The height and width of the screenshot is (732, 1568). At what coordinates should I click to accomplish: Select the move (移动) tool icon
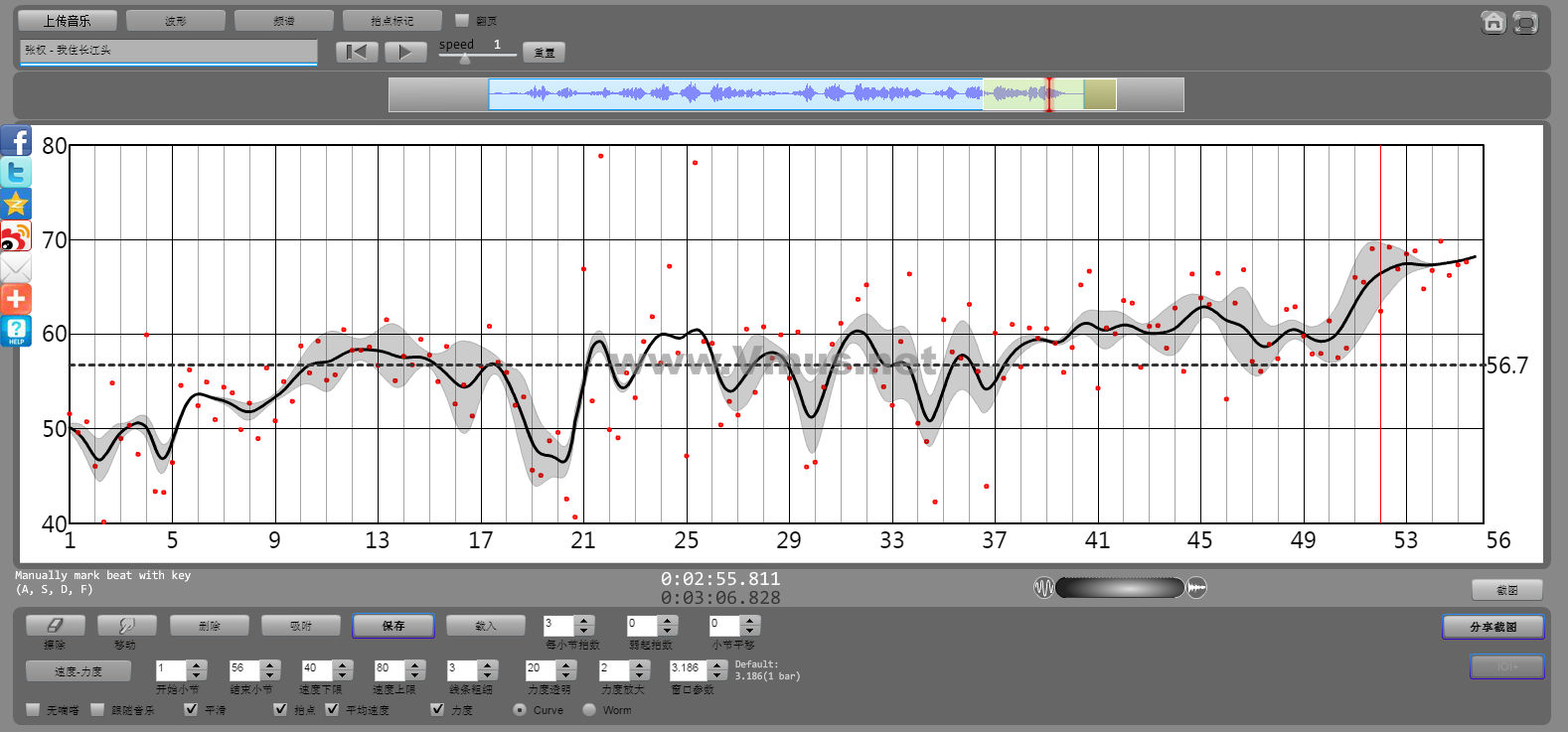click(x=126, y=625)
